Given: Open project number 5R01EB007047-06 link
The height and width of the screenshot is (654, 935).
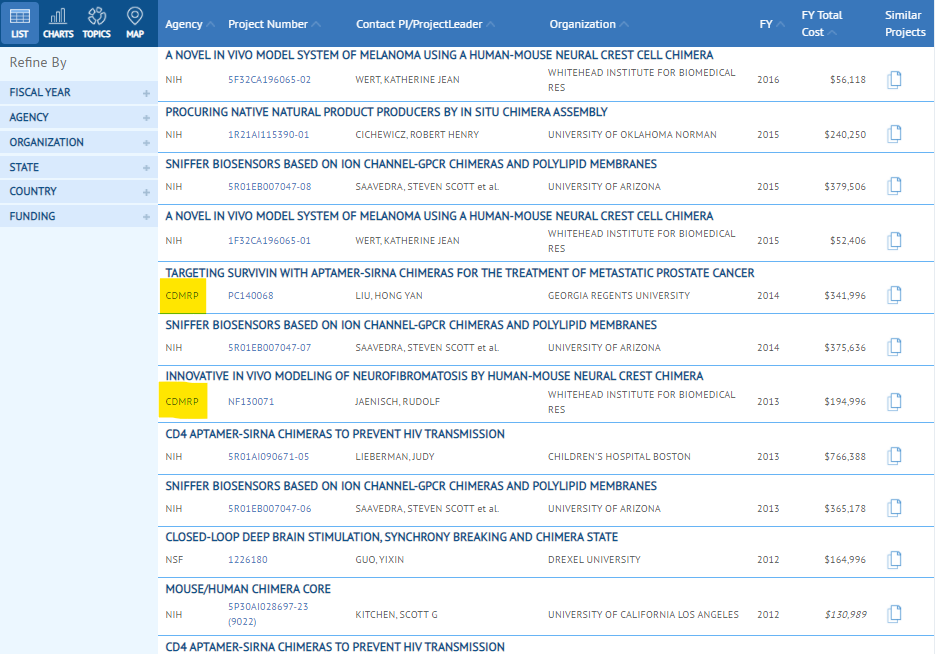Looking at the screenshot, I should point(270,509).
